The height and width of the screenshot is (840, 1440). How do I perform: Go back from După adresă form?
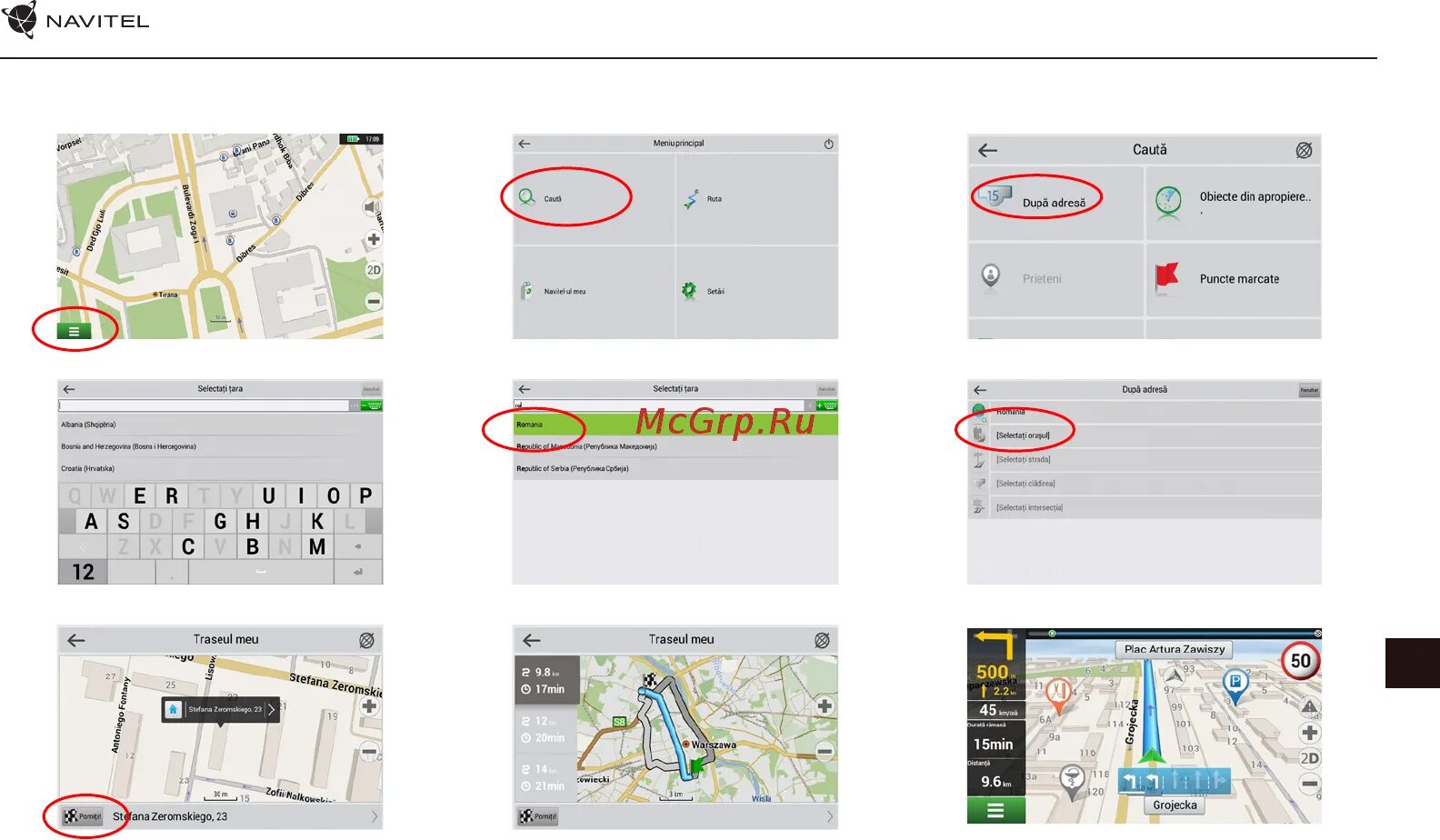(980, 390)
